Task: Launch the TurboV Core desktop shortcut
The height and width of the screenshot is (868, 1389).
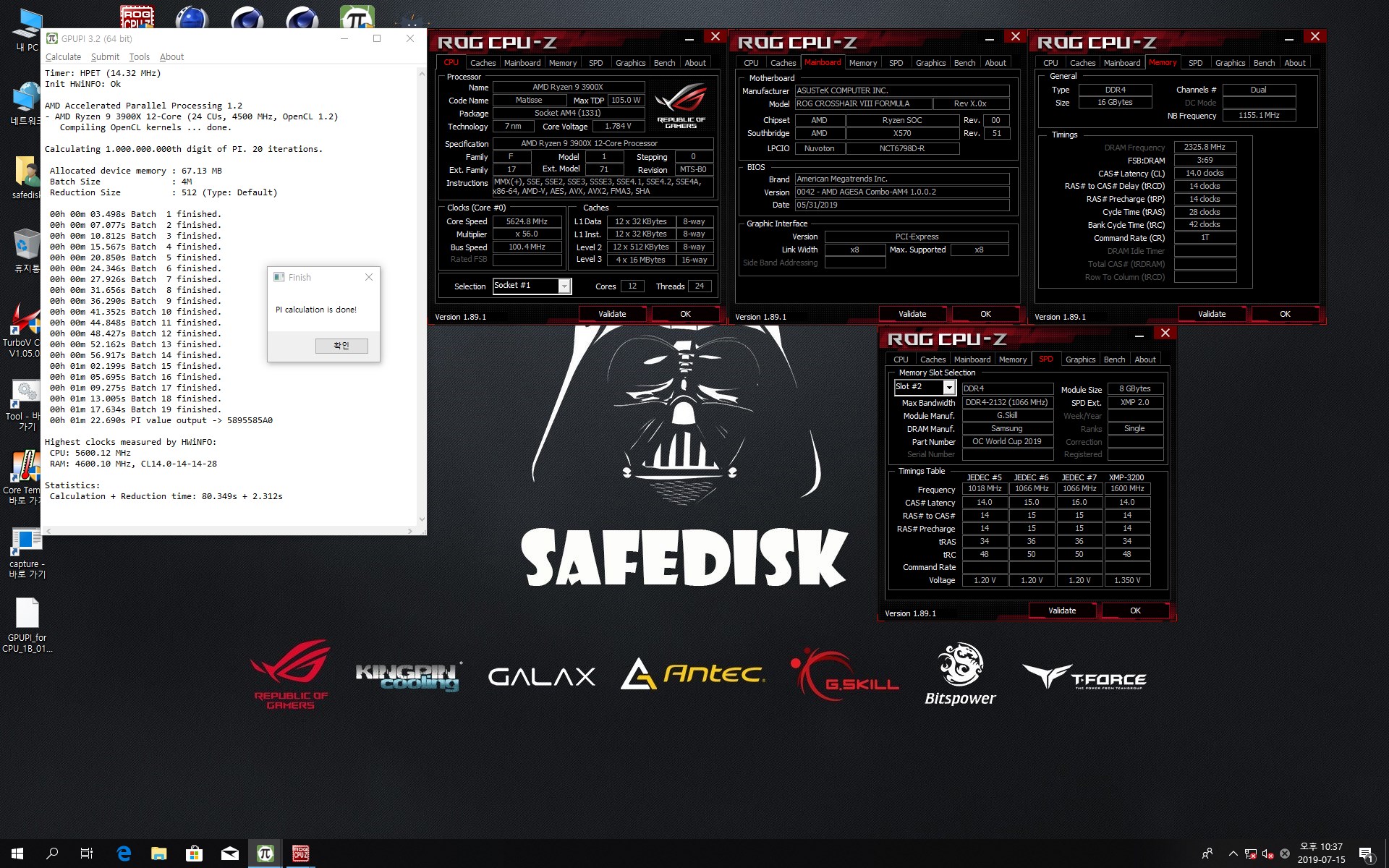Action: coord(23,330)
